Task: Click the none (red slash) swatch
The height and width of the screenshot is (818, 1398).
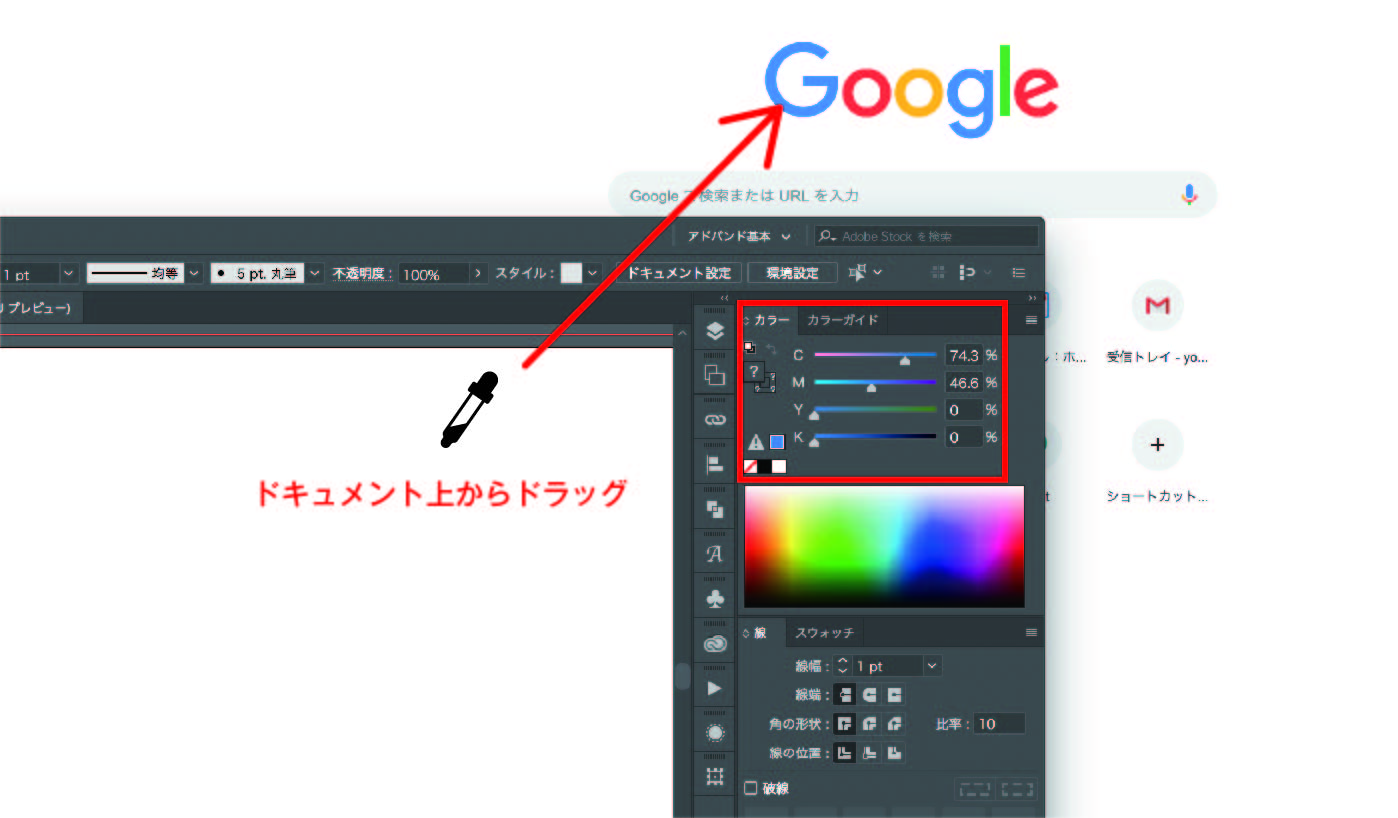Action: (750, 466)
